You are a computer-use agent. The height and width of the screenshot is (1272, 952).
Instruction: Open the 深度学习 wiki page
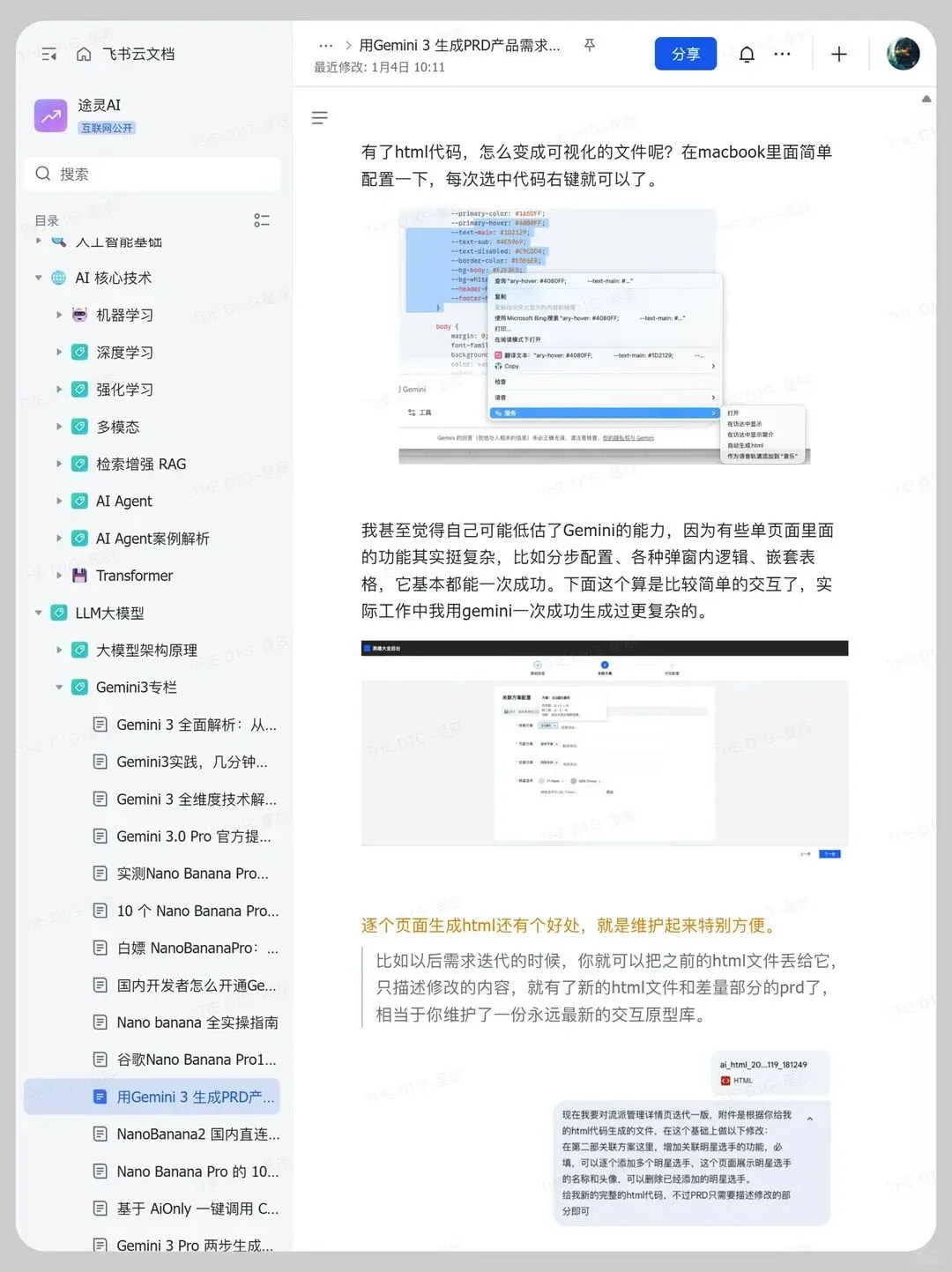click(x=124, y=352)
